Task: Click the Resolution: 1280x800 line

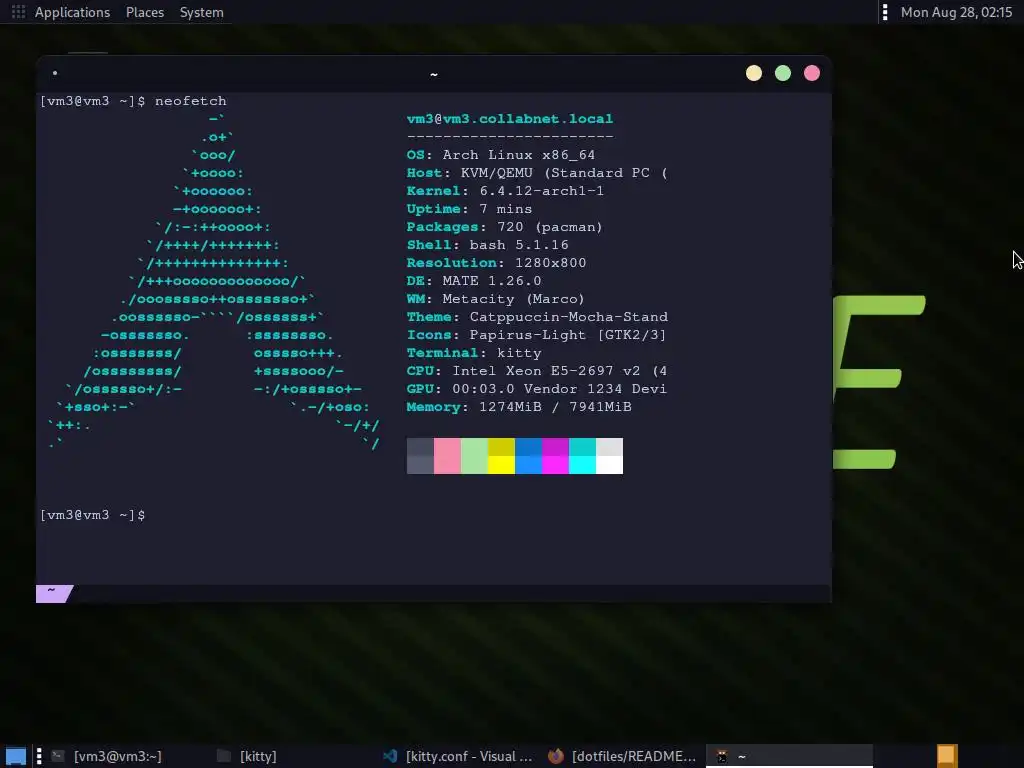Action: pyautogui.click(x=496, y=263)
